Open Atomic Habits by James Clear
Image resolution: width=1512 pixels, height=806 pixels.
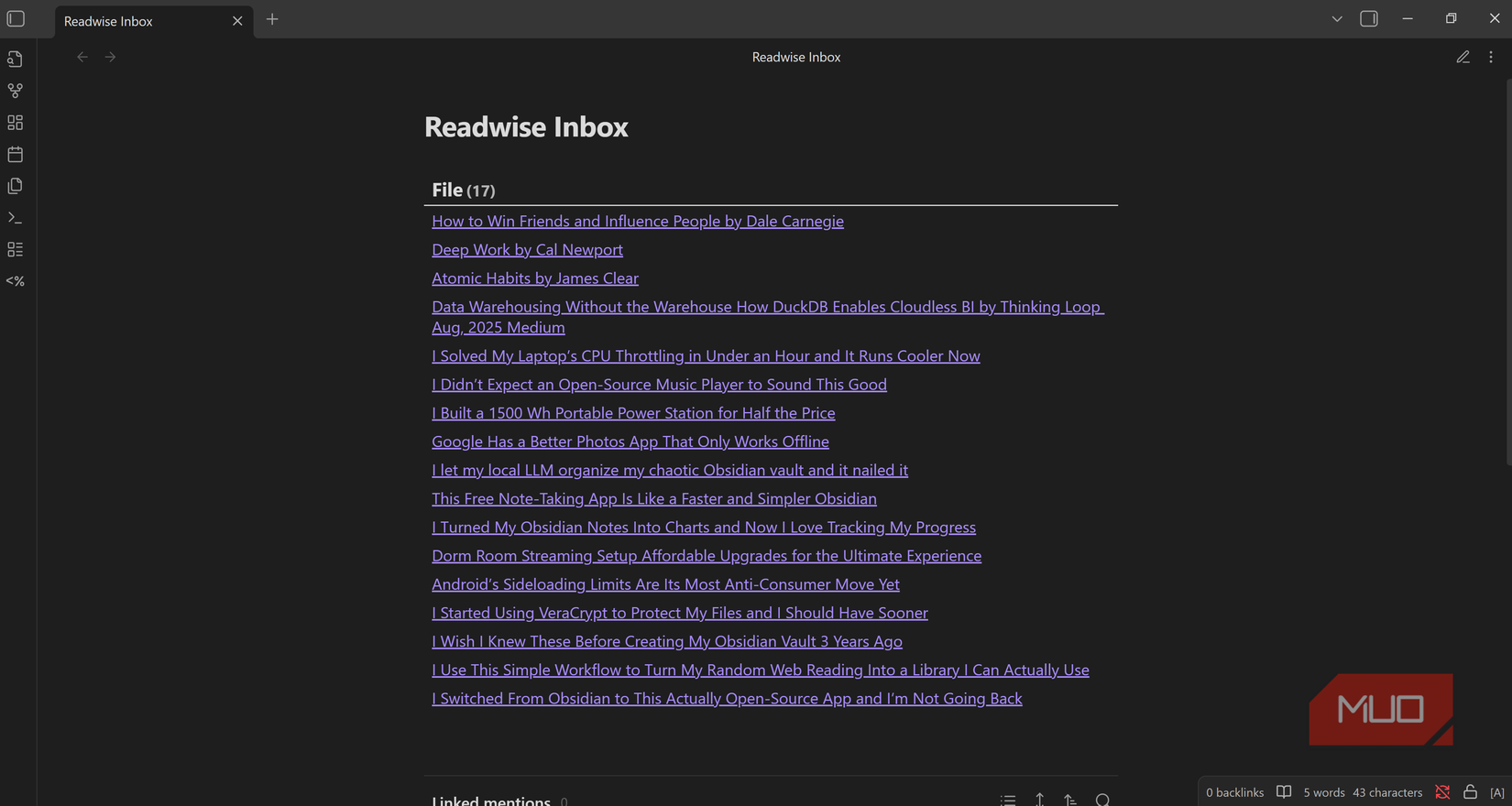pos(535,278)
